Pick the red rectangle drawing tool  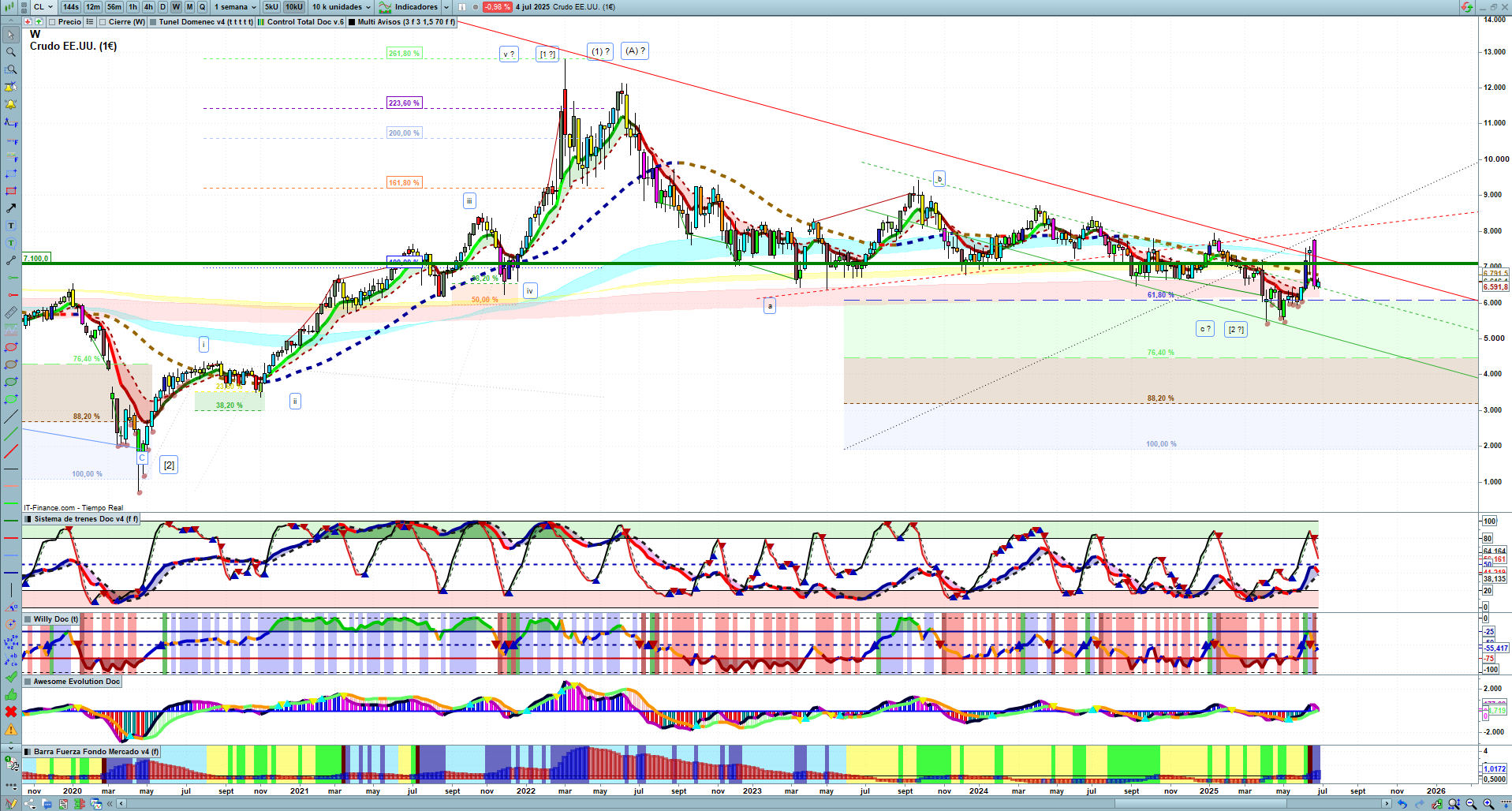point(11,191)
